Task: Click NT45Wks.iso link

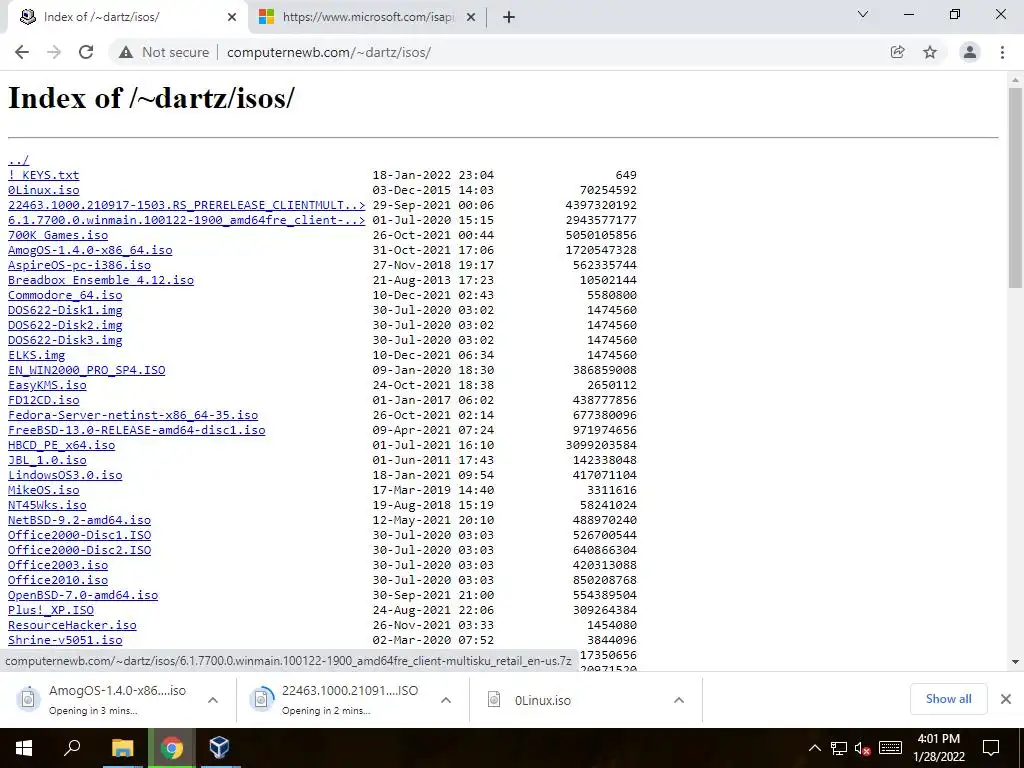Action: pos(47,505)
